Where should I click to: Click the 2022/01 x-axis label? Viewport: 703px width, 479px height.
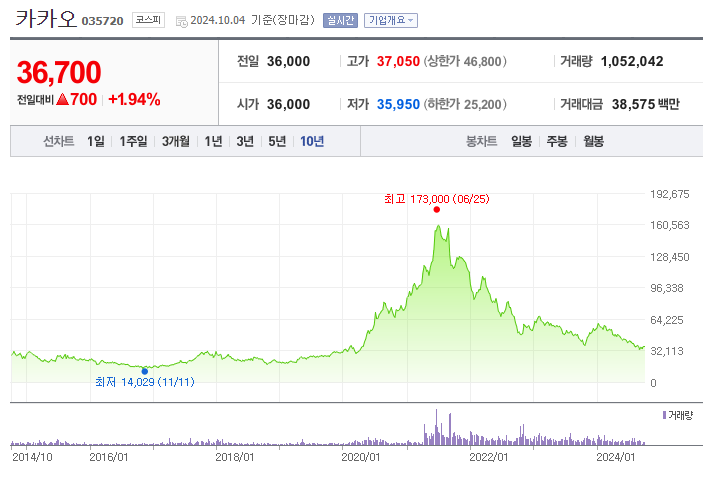489,457
